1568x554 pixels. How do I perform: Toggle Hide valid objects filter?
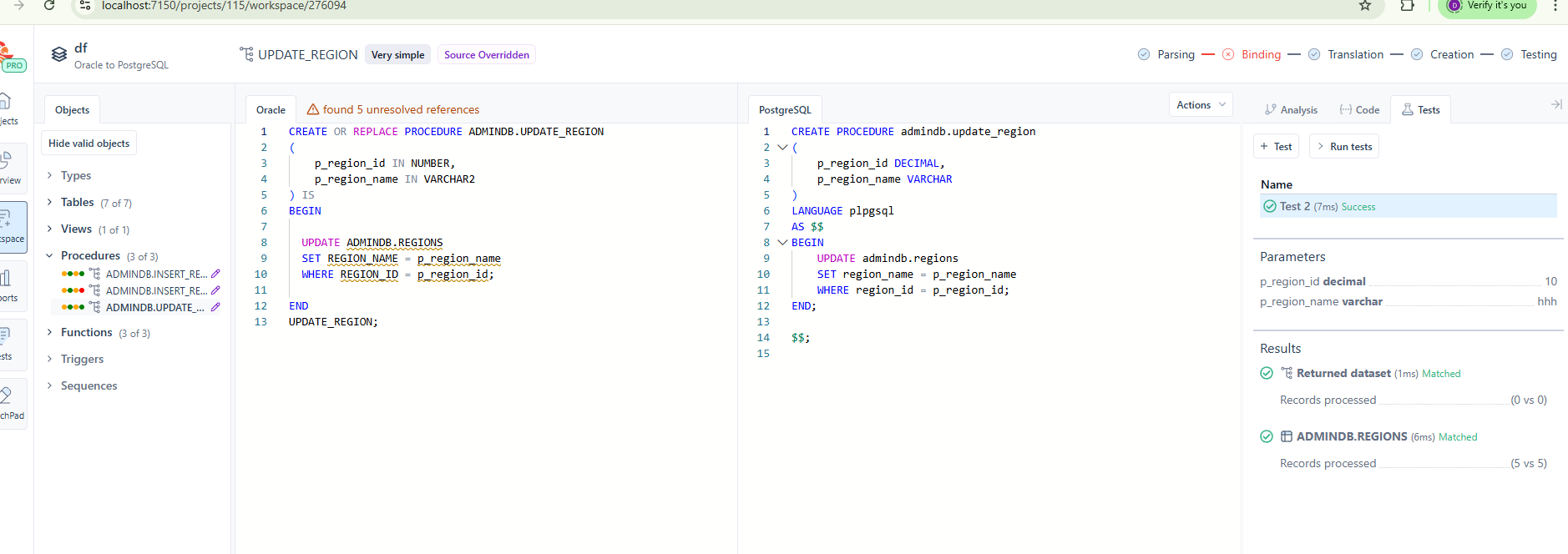(x=89, y=144)
